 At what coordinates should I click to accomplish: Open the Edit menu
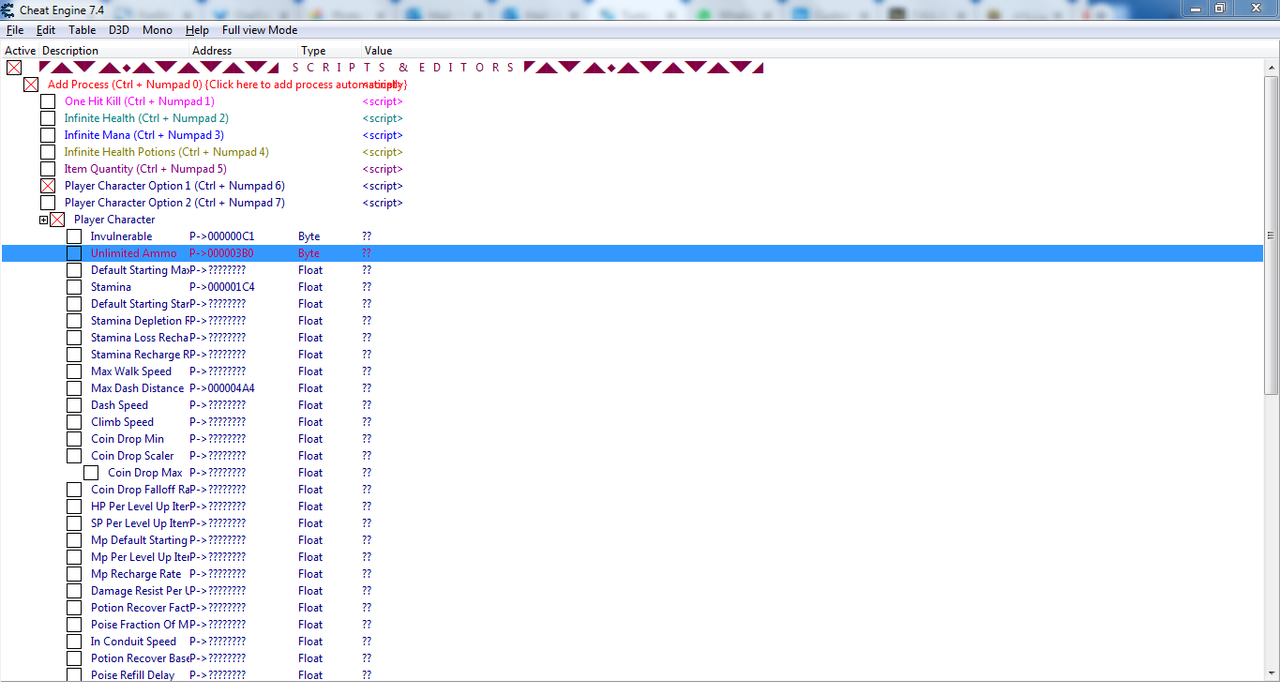pos(46,30)
